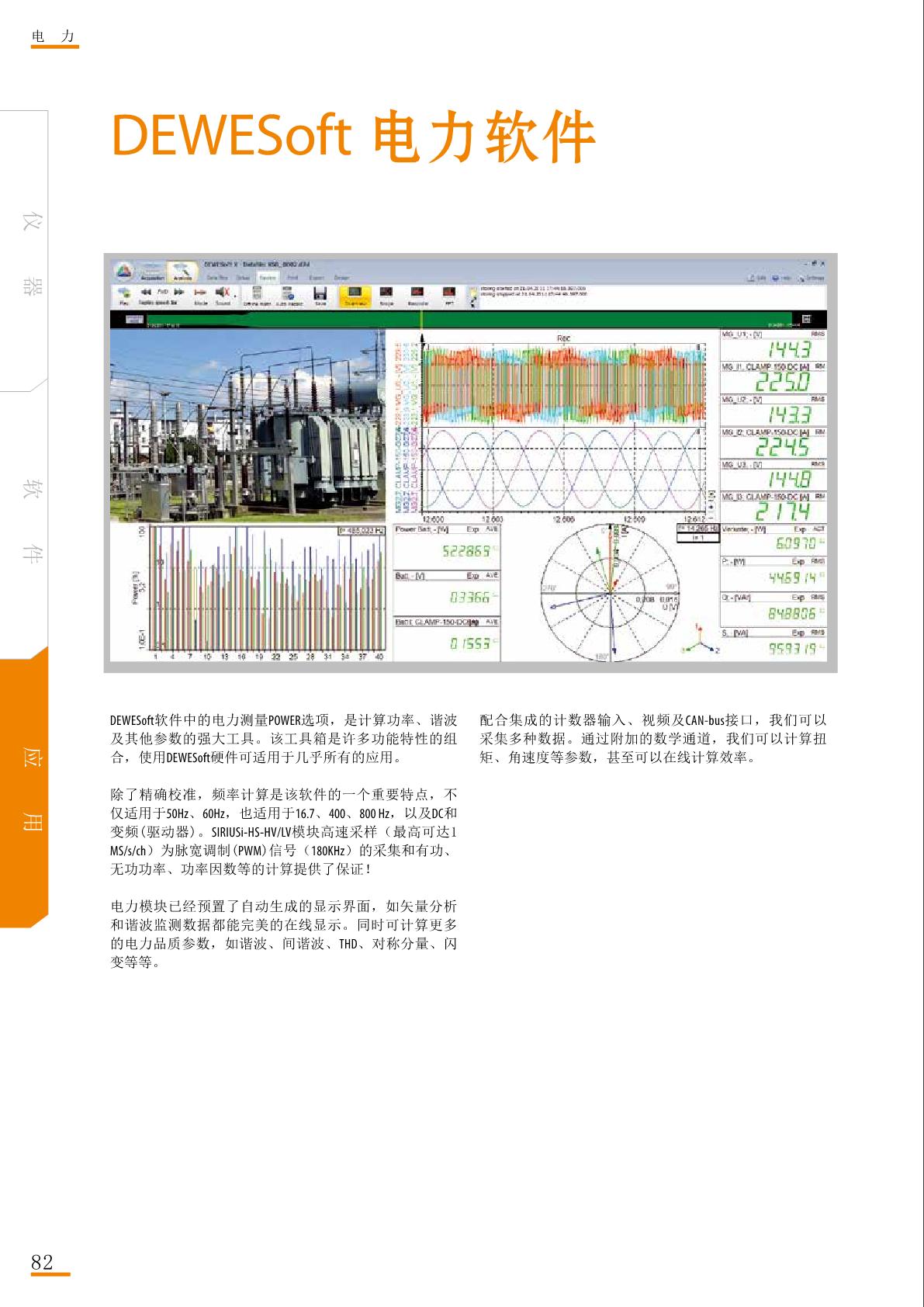Switch to Analysis mode
The height and width of the screenshot is (1307, 924).
click(x=182, y=272)
